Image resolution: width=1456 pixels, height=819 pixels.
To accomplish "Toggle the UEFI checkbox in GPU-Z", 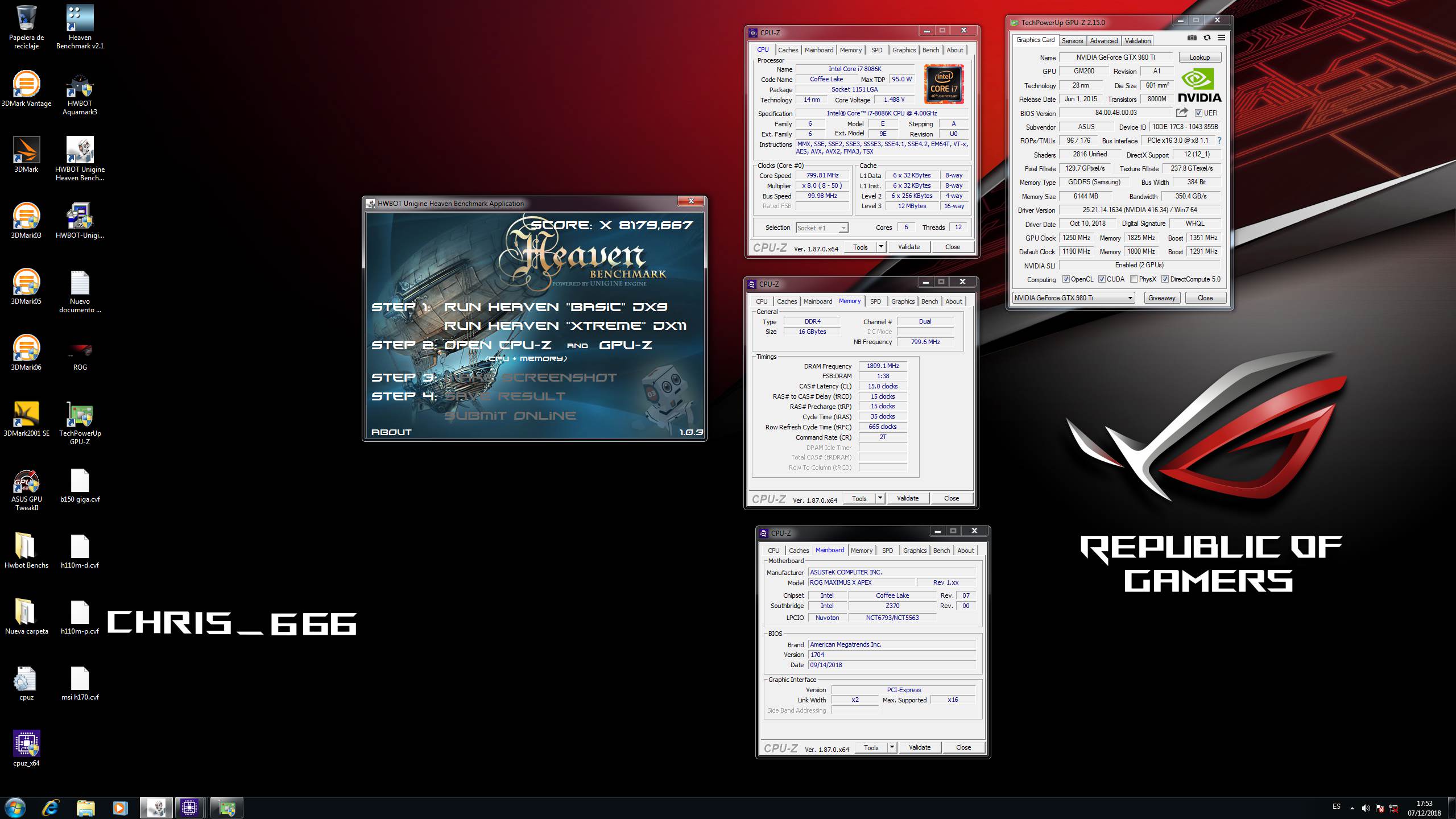I will click(1199, 113).
